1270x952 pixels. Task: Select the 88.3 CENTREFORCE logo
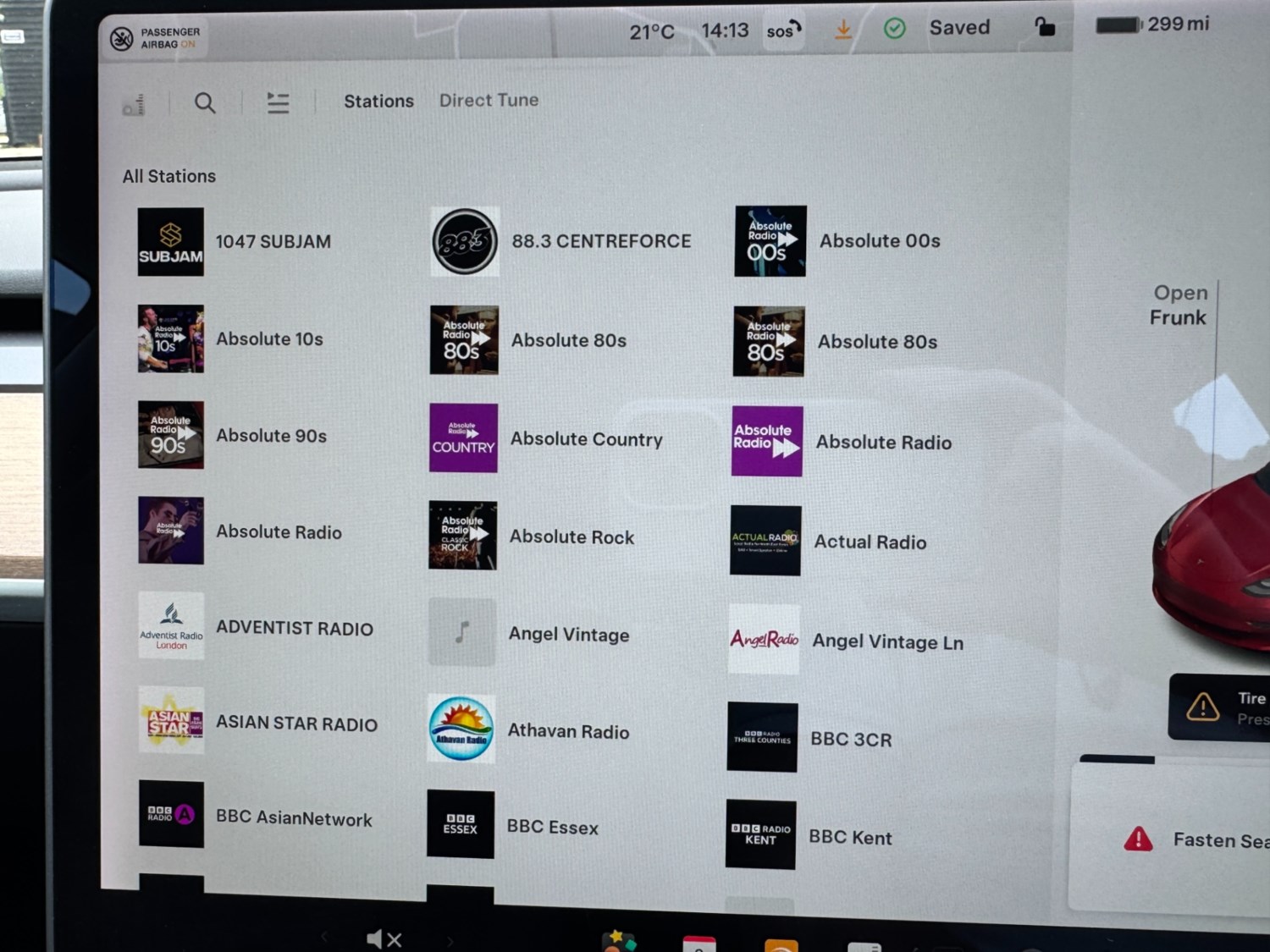[465, 242]
